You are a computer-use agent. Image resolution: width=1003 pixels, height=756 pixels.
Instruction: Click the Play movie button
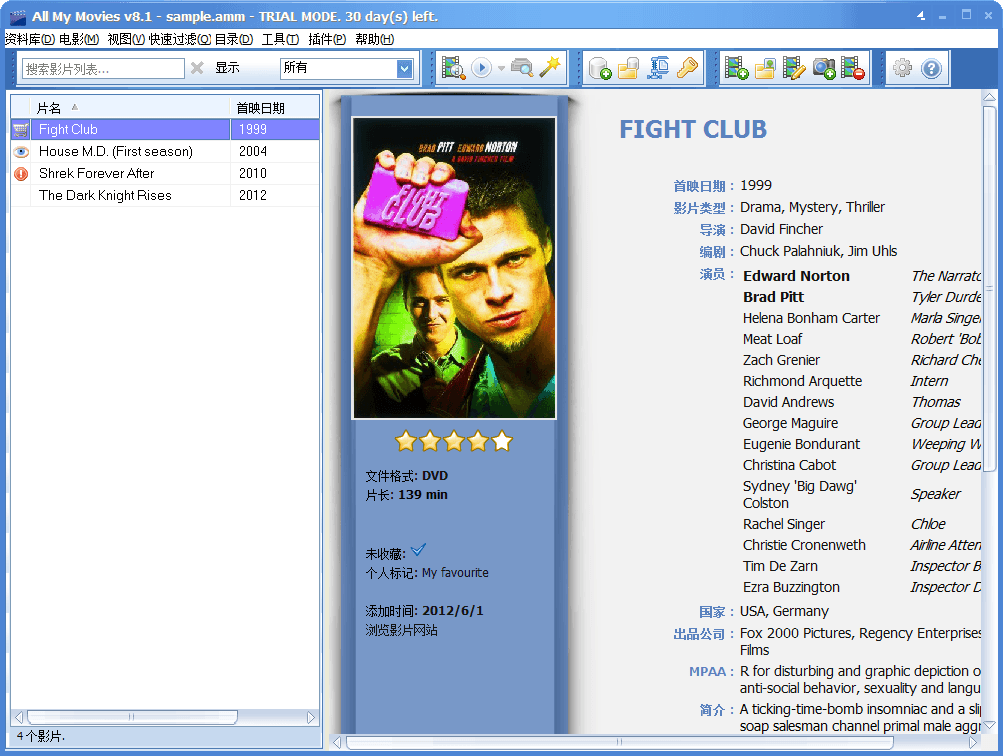[481, 68]
